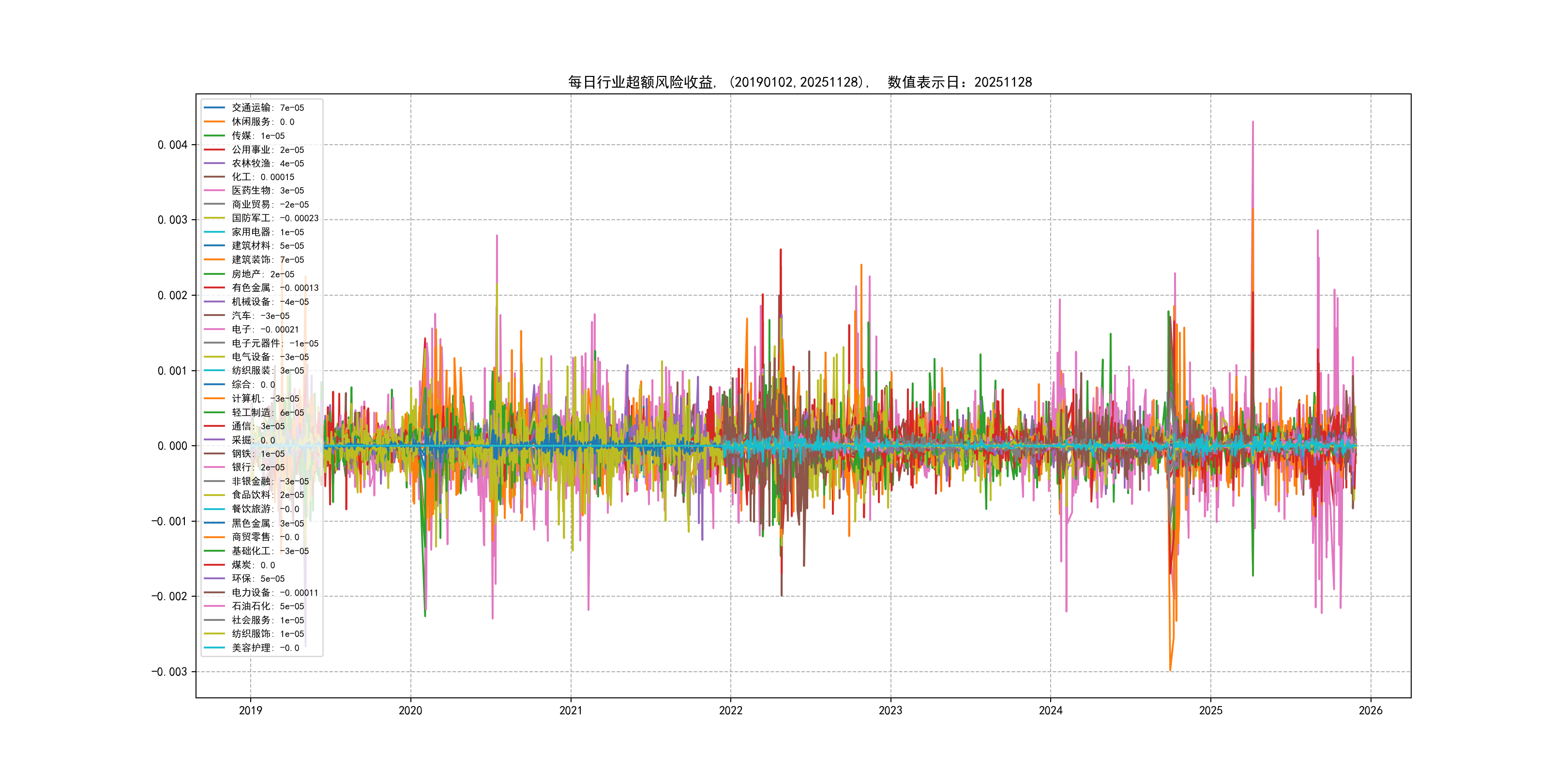Image resolution: width=1568 pixels, height=784 pixels.
Task: Click the 交通运输 legend color line
Action: coord(214,108)
